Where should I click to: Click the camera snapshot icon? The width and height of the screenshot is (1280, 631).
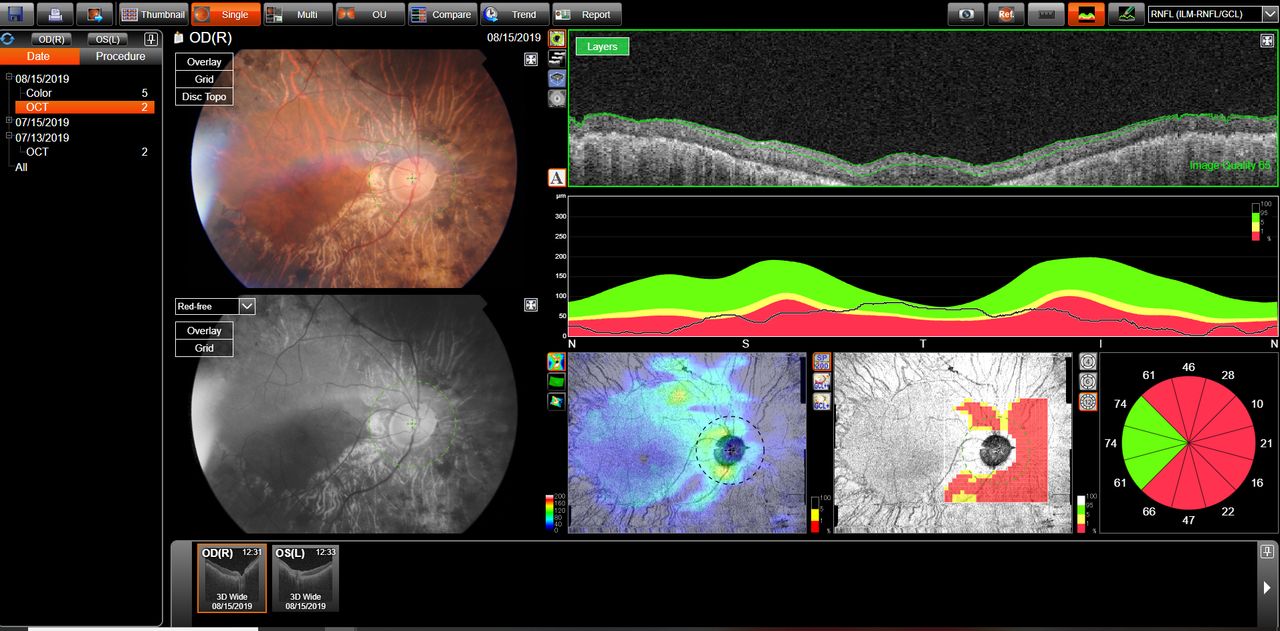click(x=966, y=14)
